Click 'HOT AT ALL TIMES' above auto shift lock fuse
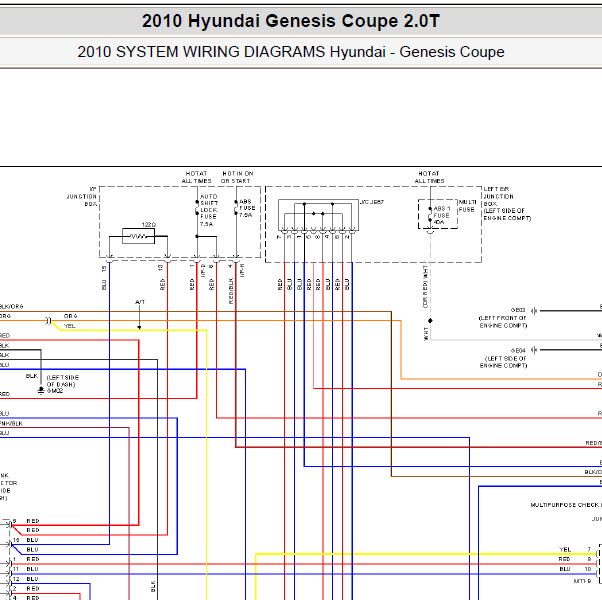 pyautogui.click(x=197, y=177)
